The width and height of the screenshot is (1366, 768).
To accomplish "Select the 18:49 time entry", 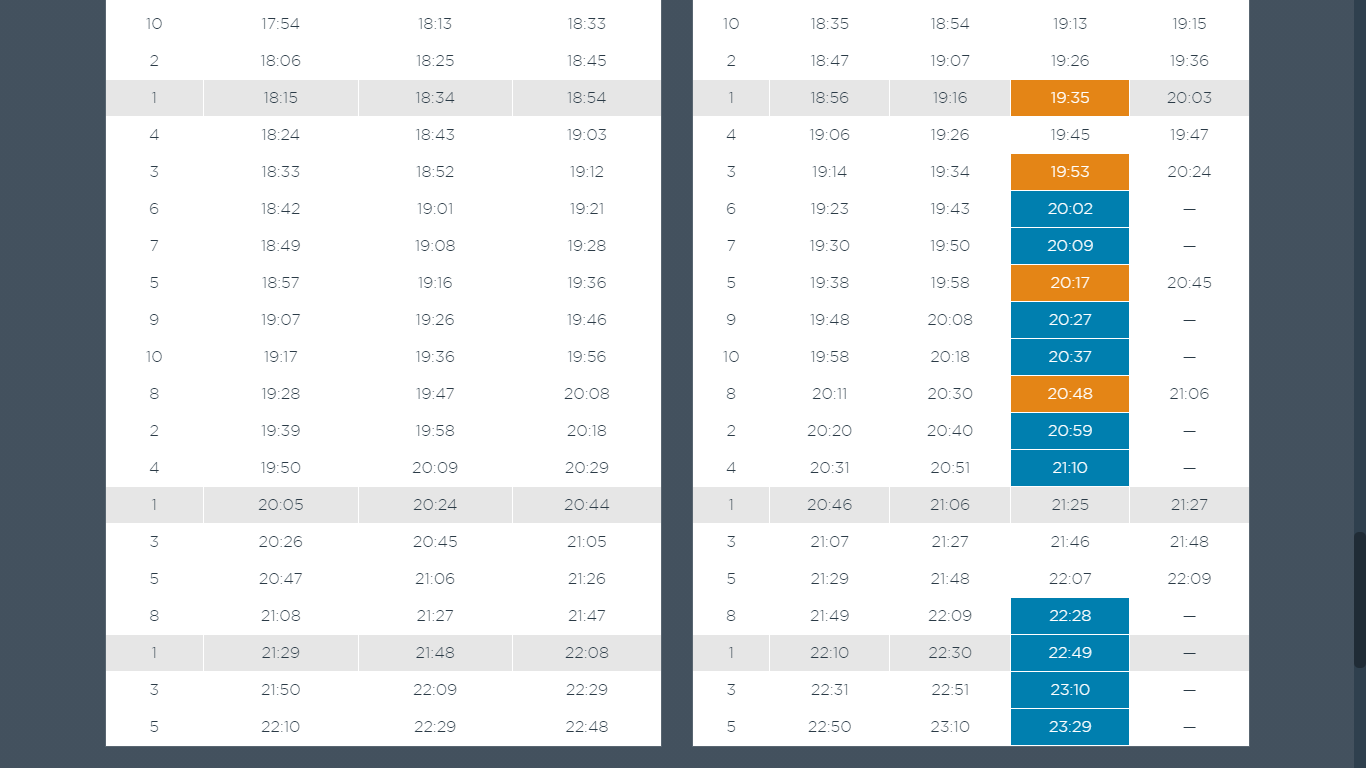I will pos(281,246).
